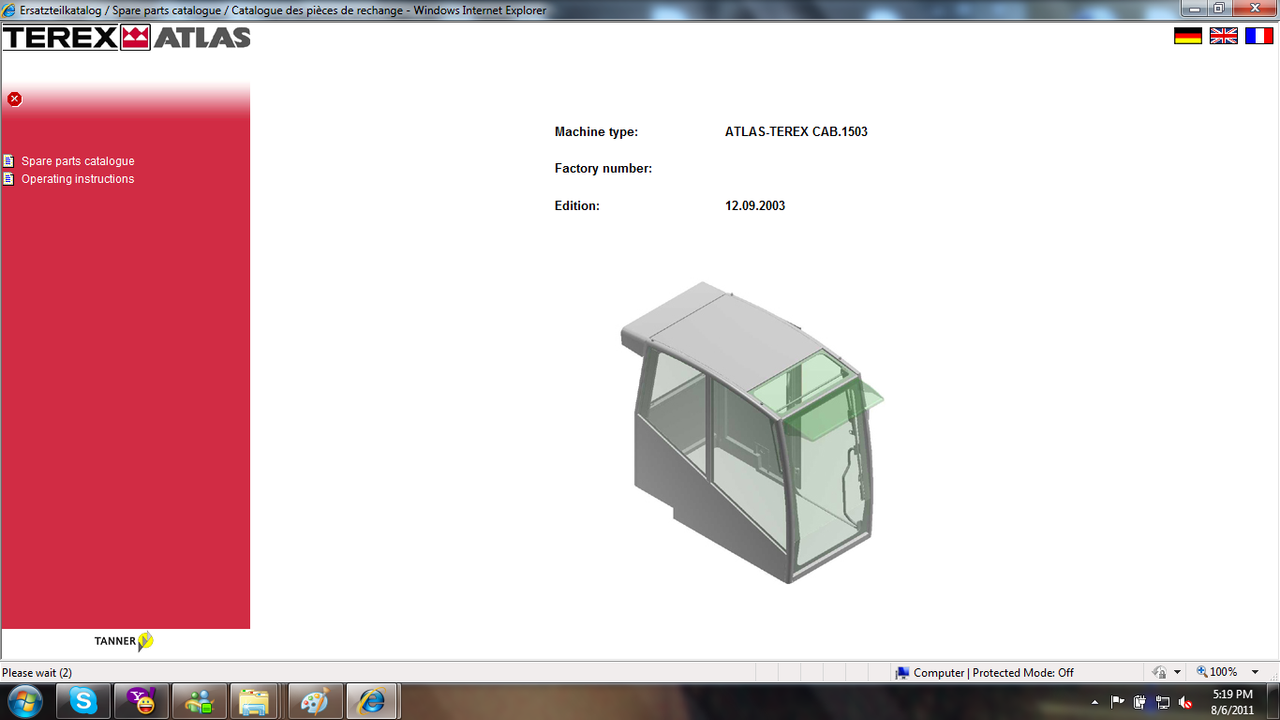Select the English UK flag
This screenshot has width=1280, height=720.
tap(1224, 36)
